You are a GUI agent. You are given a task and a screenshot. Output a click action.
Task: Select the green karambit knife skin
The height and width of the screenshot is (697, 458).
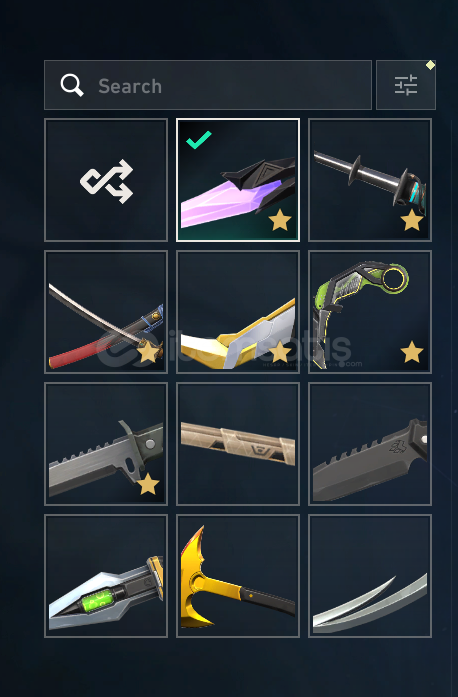370,312
